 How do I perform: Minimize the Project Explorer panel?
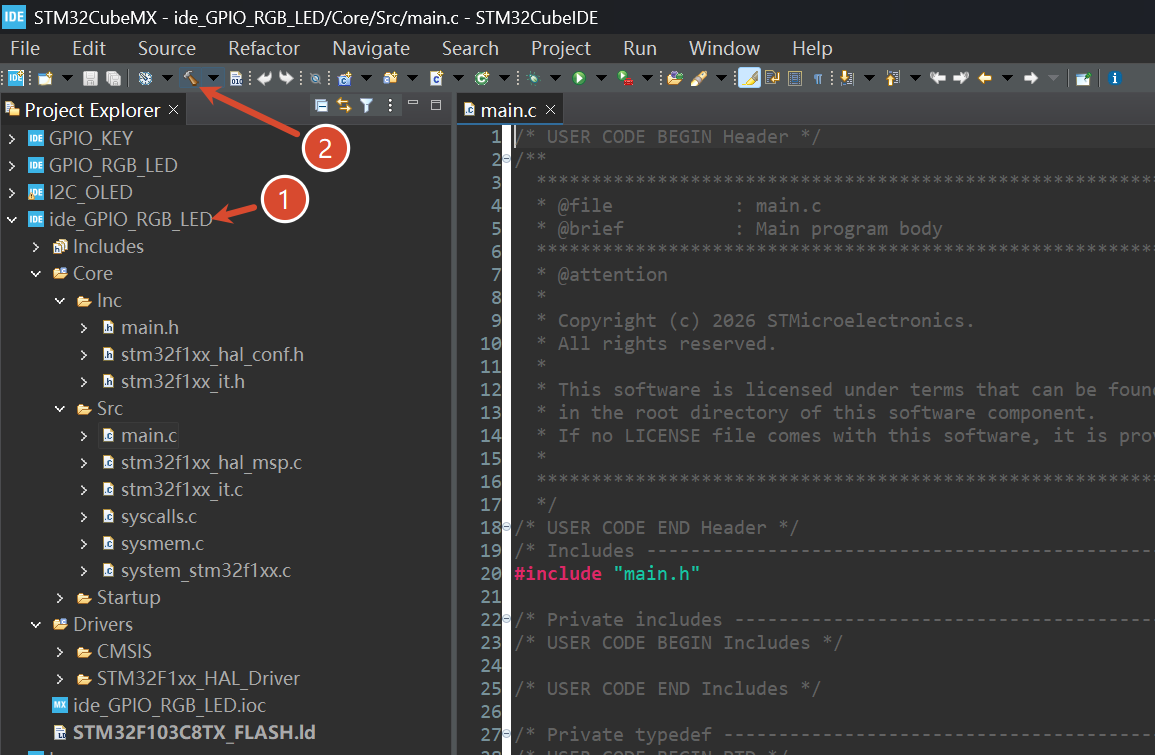tap(413, 104)
